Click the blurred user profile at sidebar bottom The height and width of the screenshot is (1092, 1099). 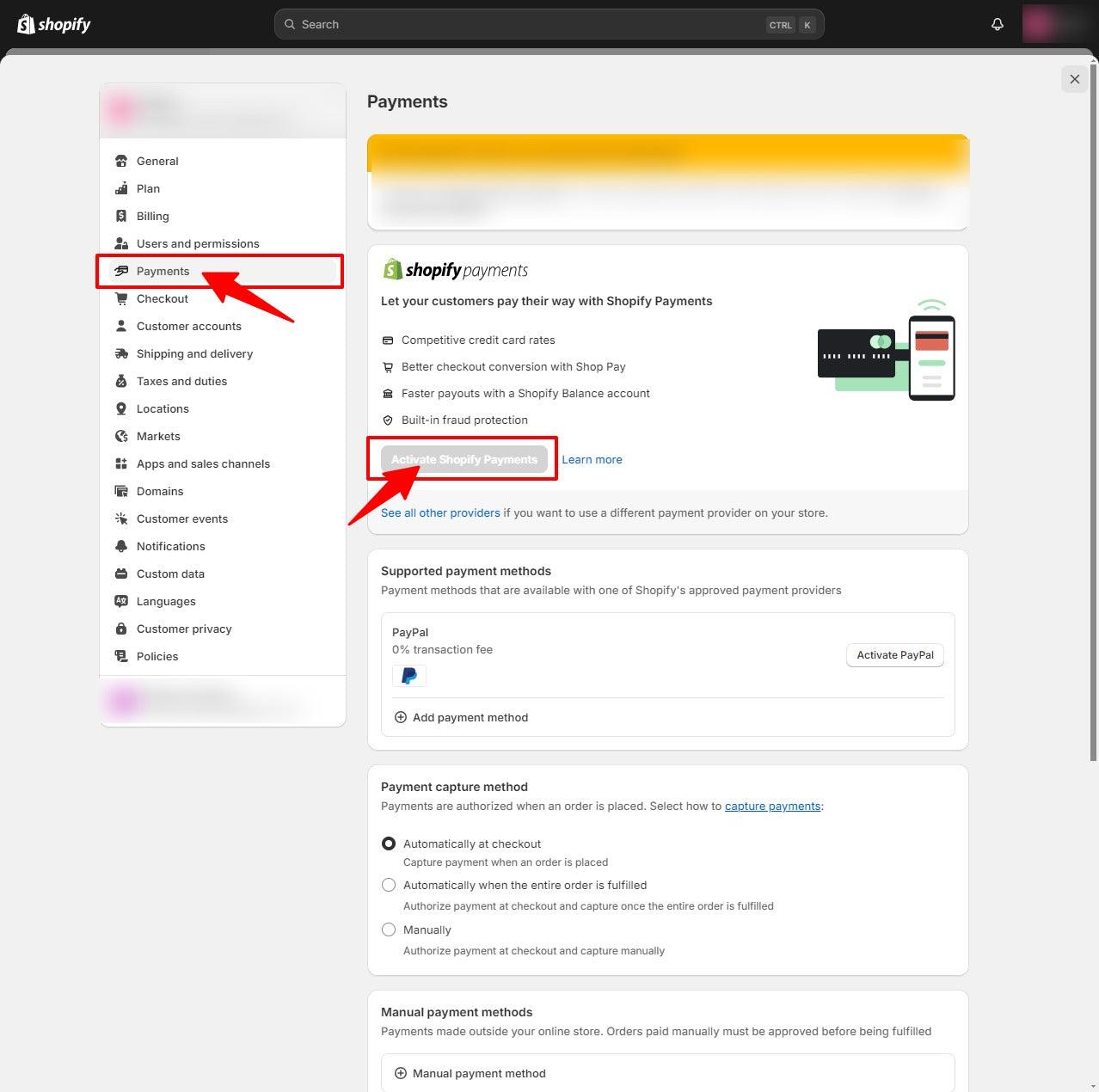(x=223, y=701)
